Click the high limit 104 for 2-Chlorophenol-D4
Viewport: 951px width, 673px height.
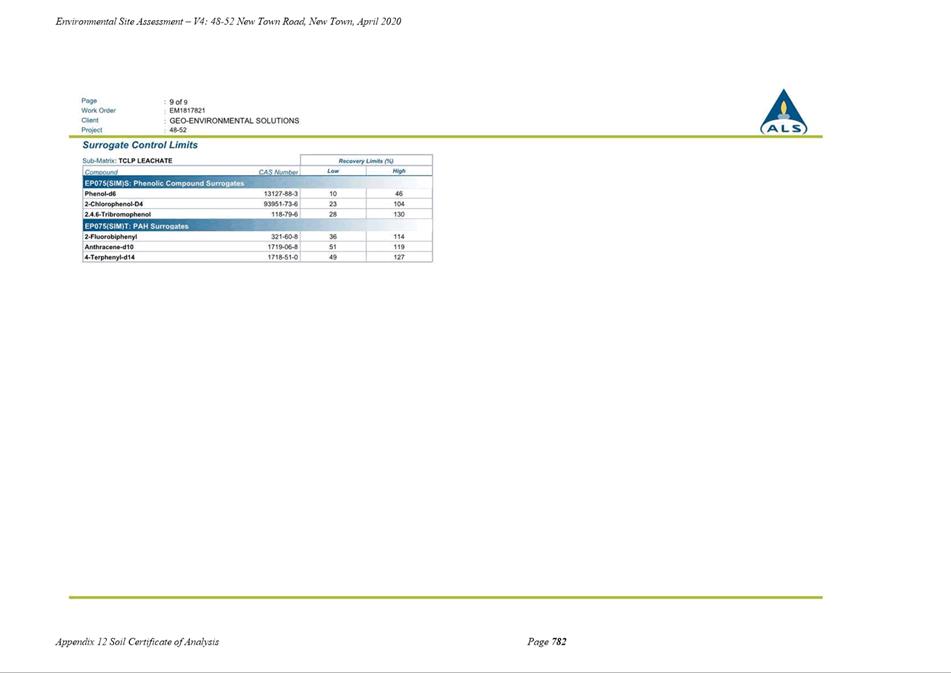click(399, 204)
